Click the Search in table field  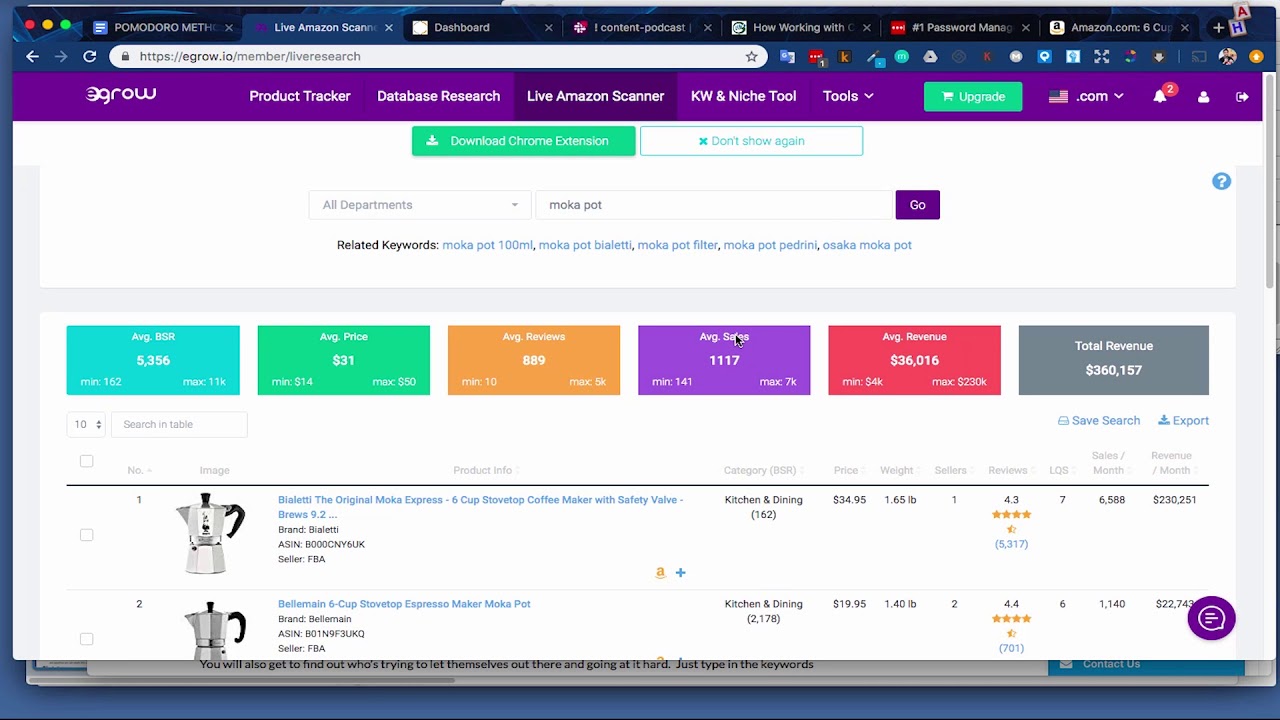[179, 424]
